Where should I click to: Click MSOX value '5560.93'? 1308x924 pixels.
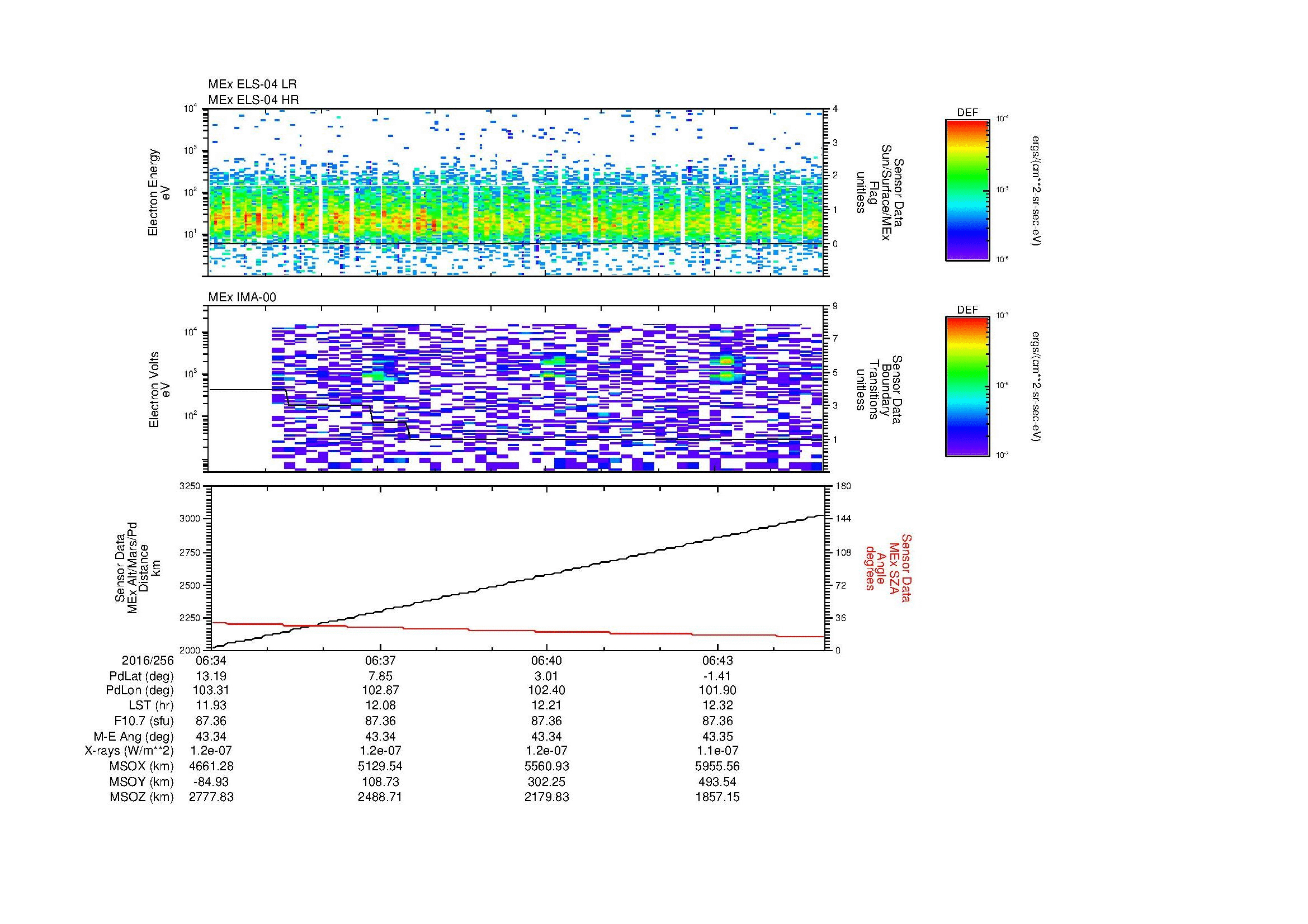click(546, 766)
